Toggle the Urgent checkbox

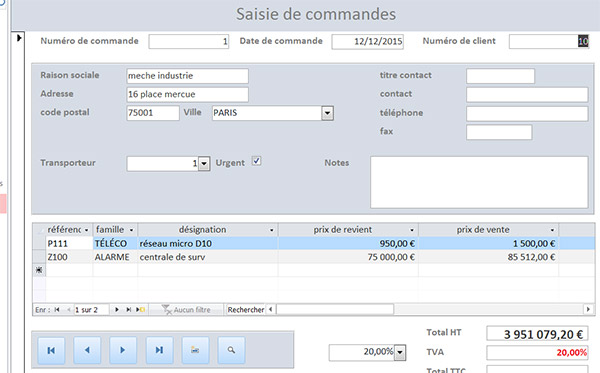pyautogui.click(x=256, y=161)
